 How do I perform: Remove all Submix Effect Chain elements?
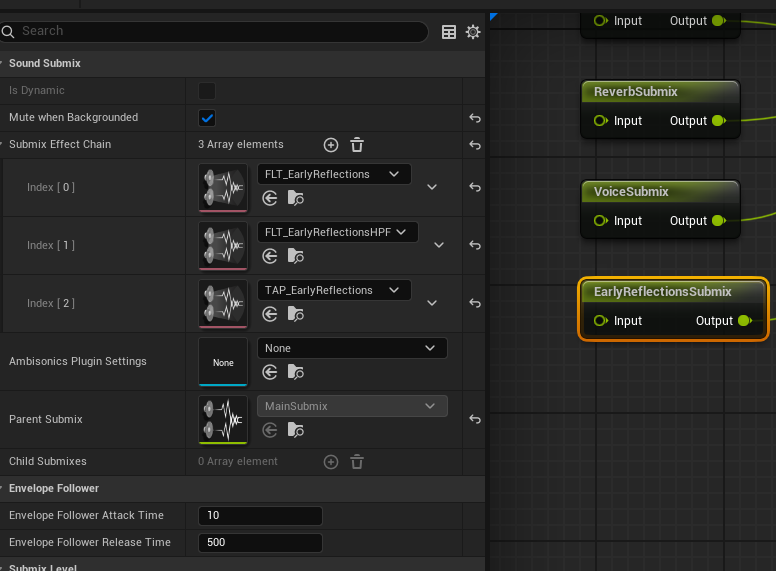coord(357,145)
